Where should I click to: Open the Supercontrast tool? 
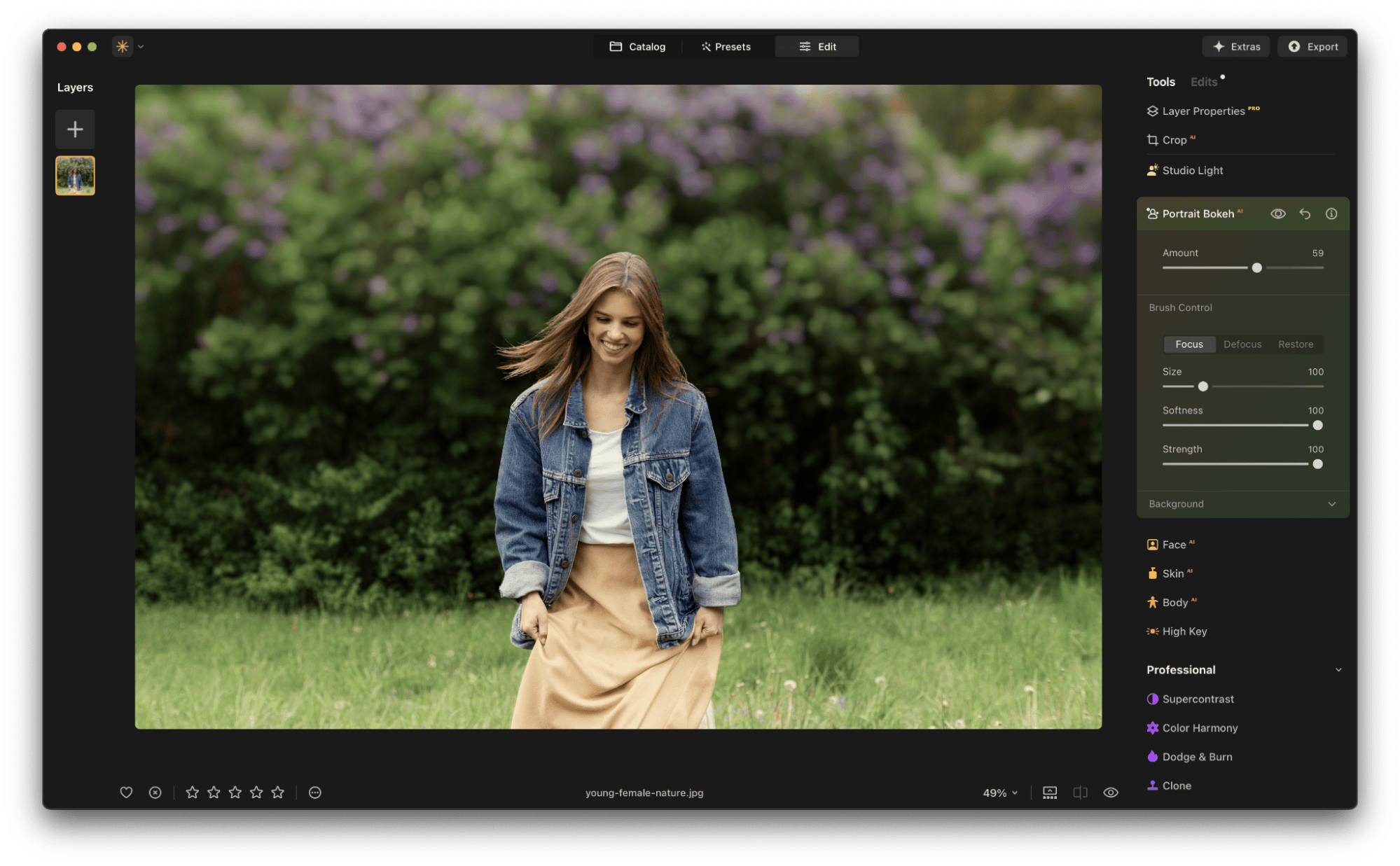coord(1197,699)
